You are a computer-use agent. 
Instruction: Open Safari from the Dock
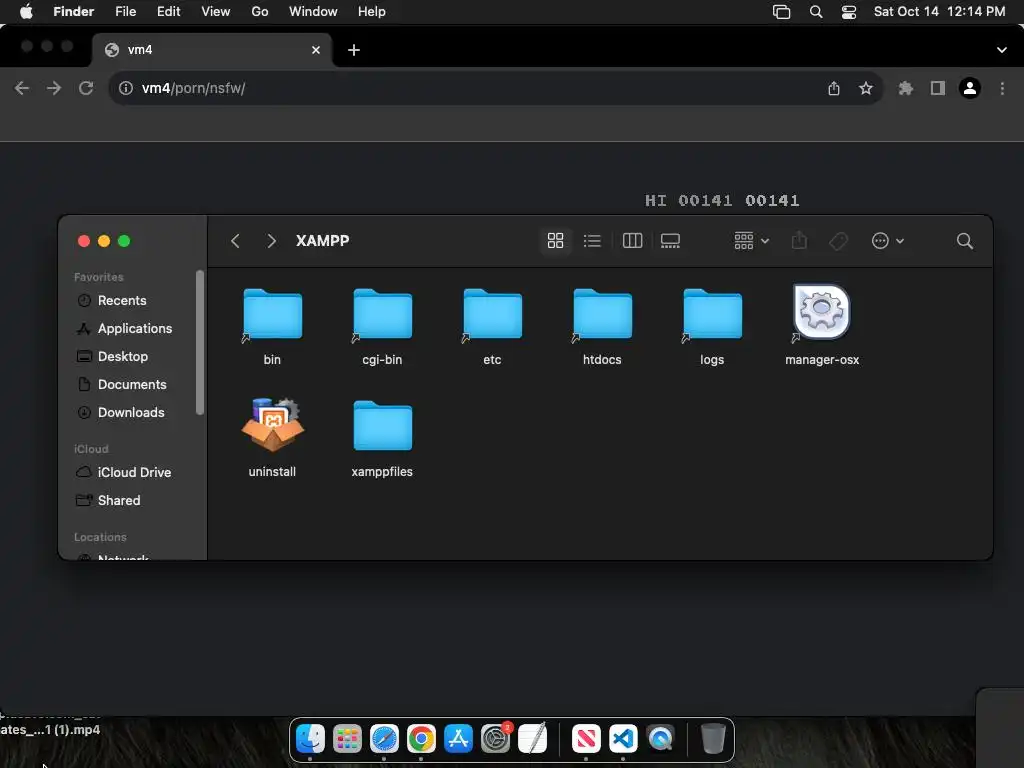(x=384, y=739)
